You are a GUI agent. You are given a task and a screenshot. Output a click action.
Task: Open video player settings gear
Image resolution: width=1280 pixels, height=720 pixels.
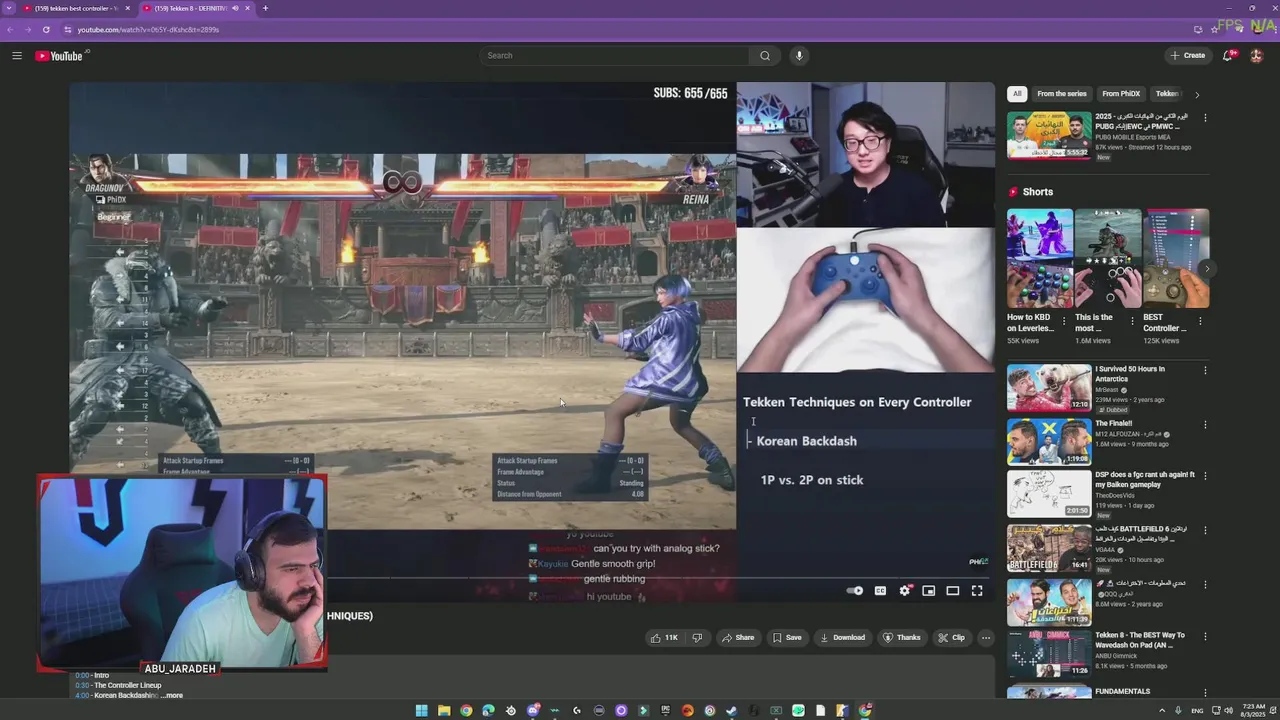pyautogui.click(x=905, y=591)
